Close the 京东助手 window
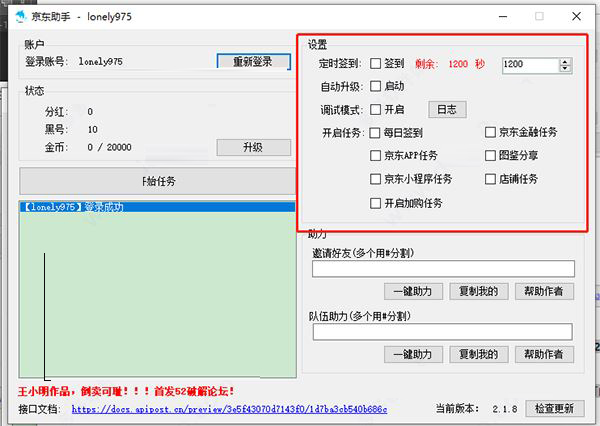600x426 pixels. [576, 16]
